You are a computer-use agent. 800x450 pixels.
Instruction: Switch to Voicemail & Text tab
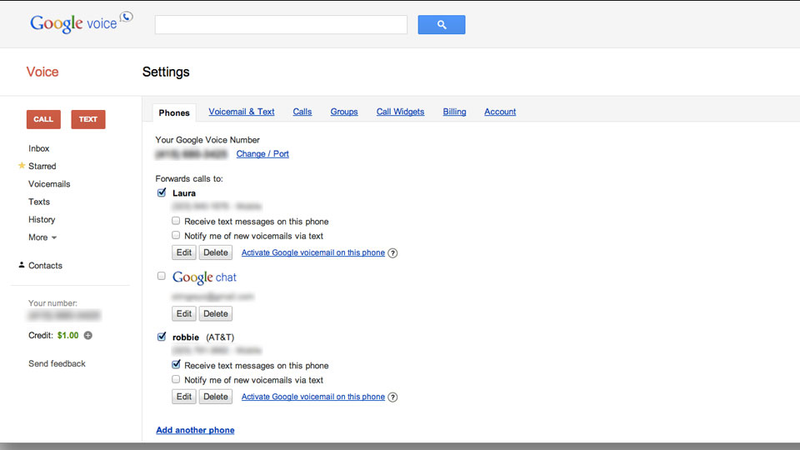241,112
